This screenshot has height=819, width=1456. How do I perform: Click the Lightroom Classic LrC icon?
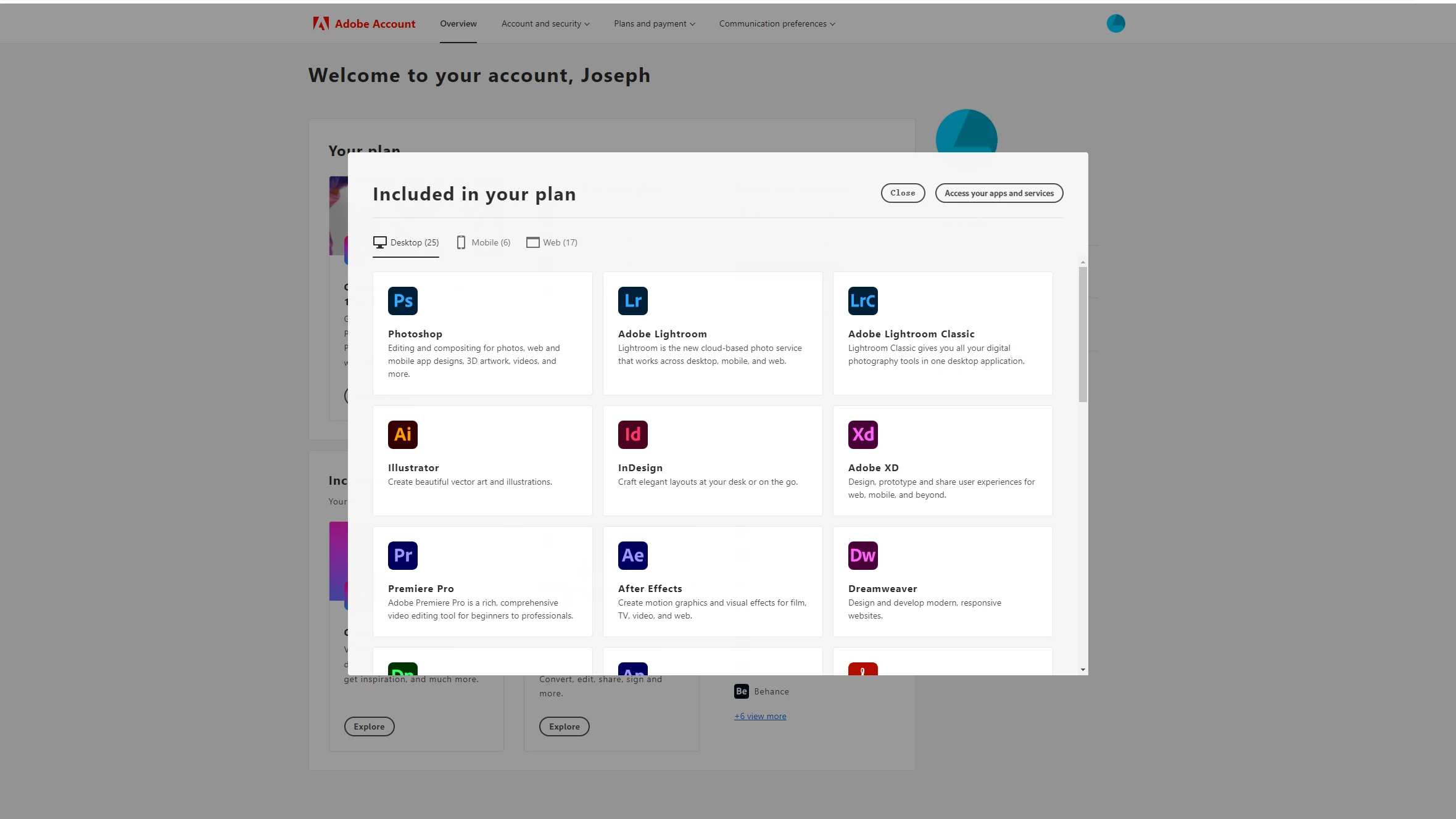[862, 301]
